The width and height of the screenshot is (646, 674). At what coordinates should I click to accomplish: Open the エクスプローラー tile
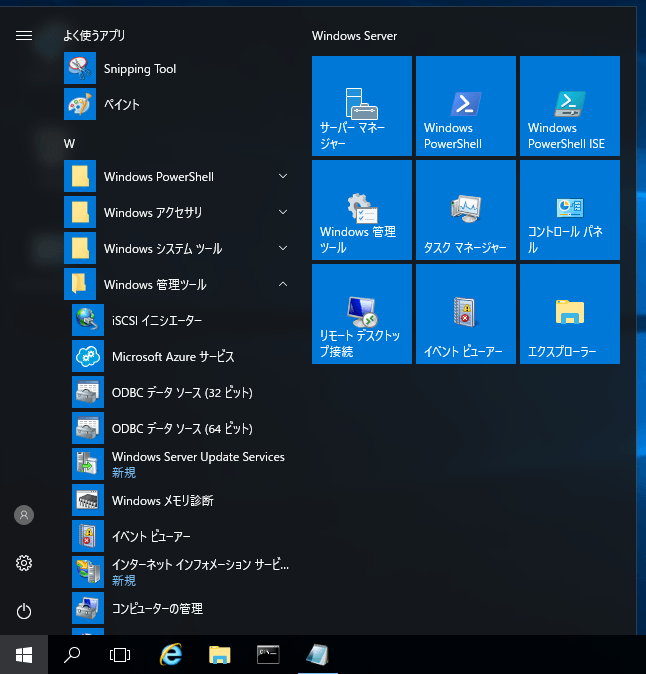point(570,314)
